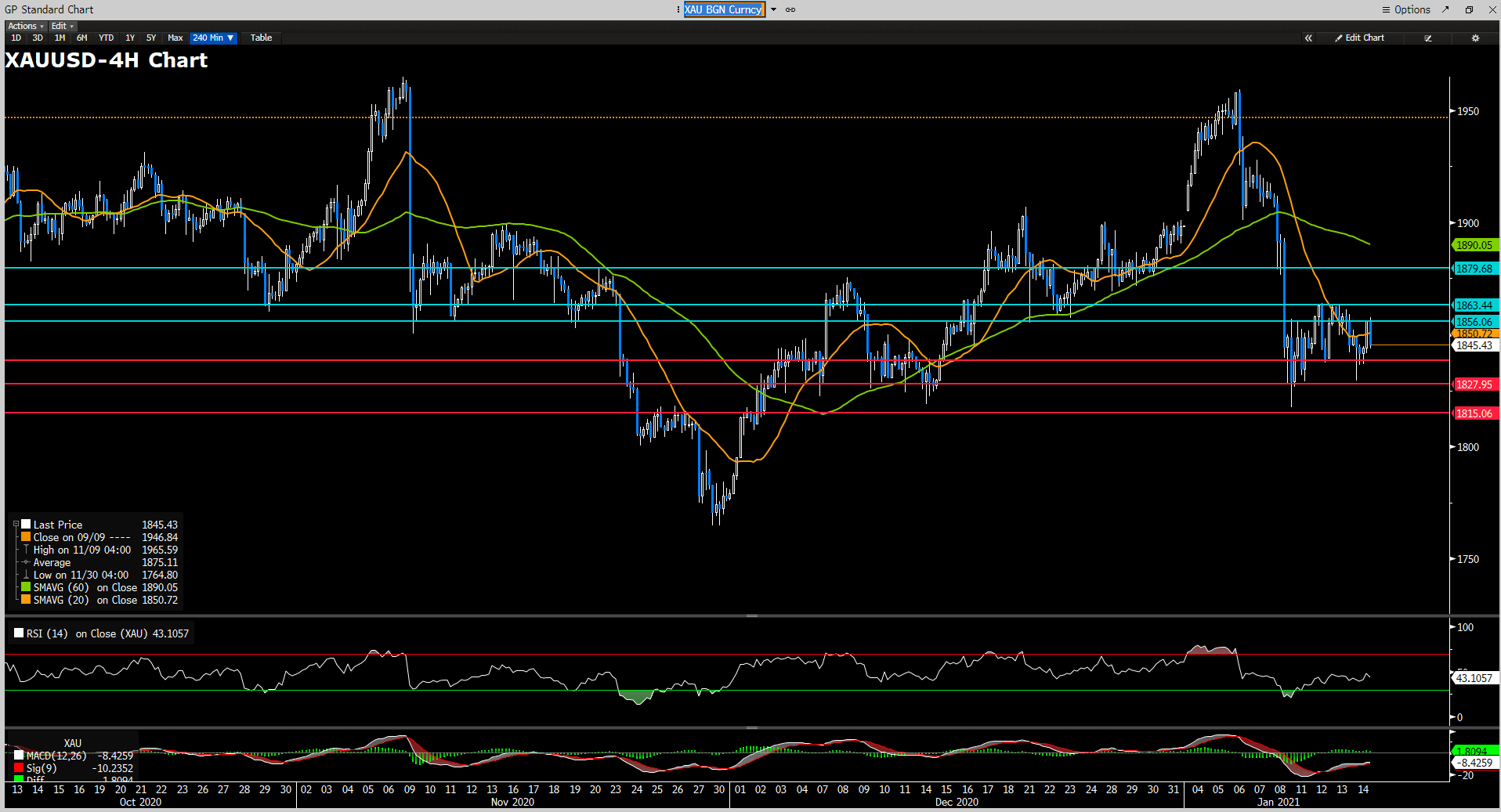Click the 'Dec 2020' date axis label
The height and width of the screenshot is (812, 1501).
957,802
